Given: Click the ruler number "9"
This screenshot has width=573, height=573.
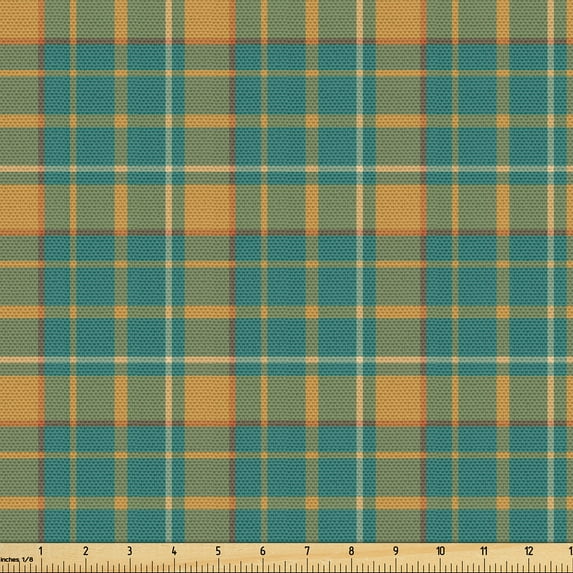Looking at the screenshot, I should click(396, 551).
